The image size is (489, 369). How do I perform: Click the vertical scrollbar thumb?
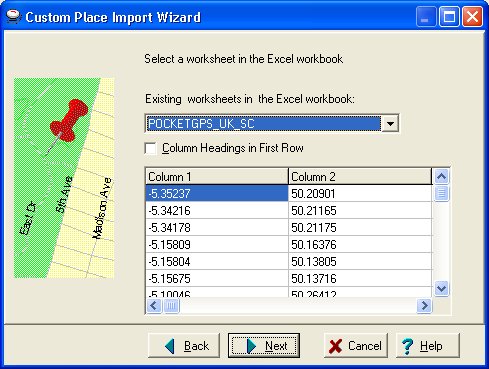click(441, 193)
